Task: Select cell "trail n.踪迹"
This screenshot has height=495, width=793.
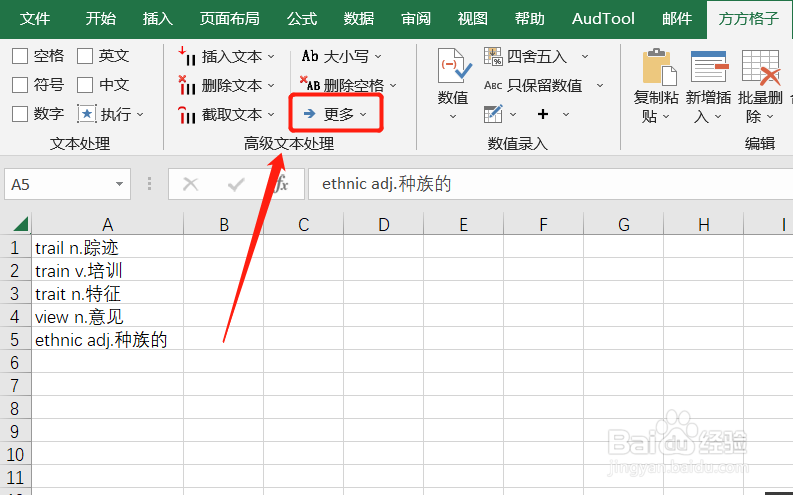Action: point(107,247)
